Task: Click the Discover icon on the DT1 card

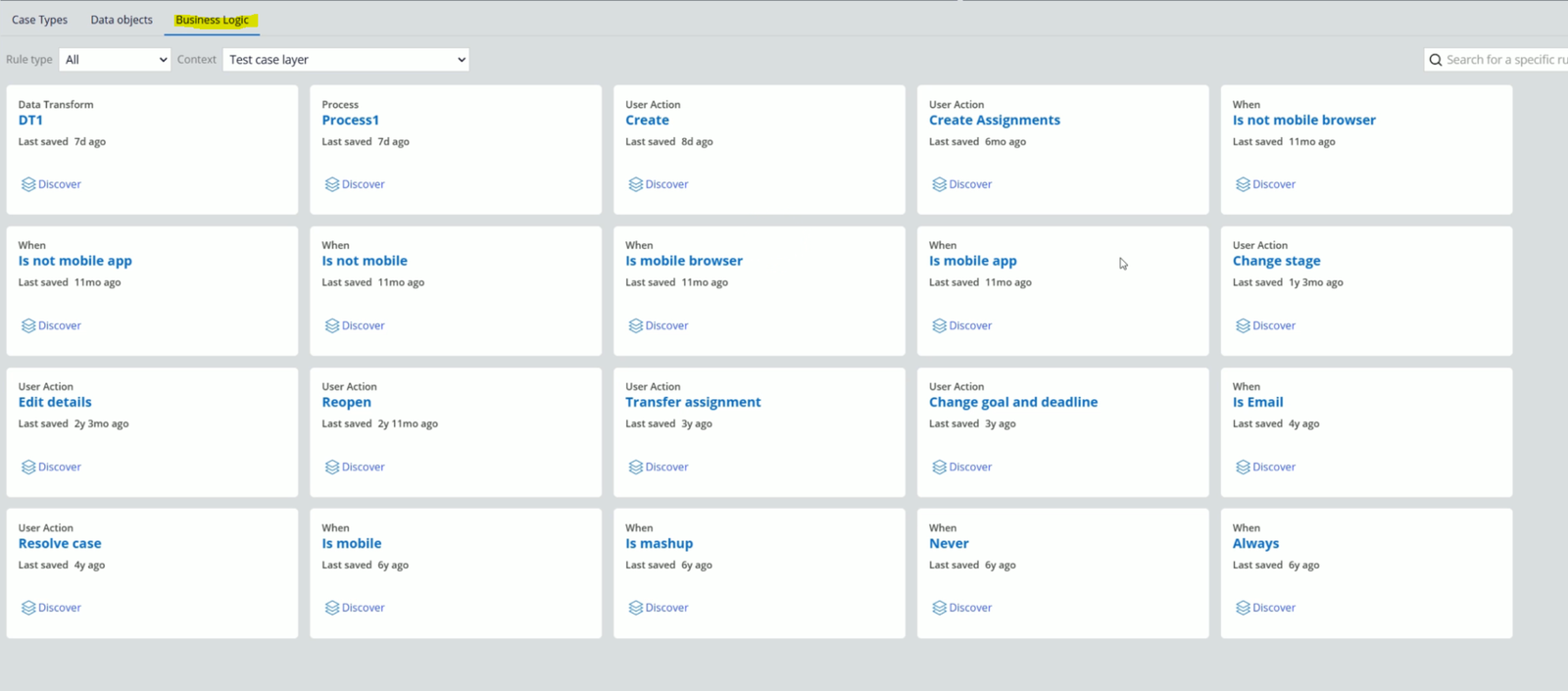Action: (28, 184)
